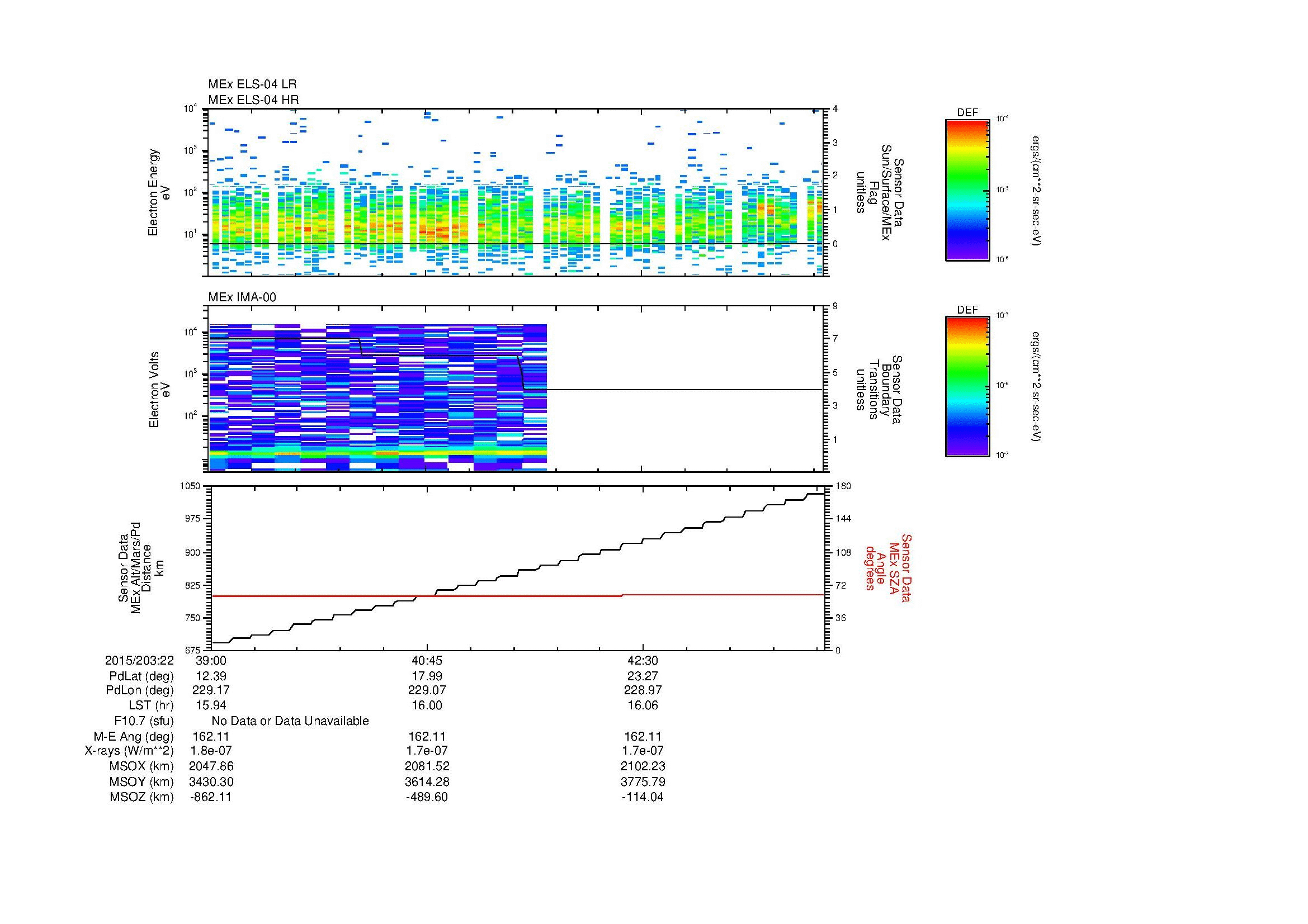The width and height of the screenshot is (1308, 924).
Task: Click SZA axis tick 108
Action: pyautogui.click(x=842, y=552)
